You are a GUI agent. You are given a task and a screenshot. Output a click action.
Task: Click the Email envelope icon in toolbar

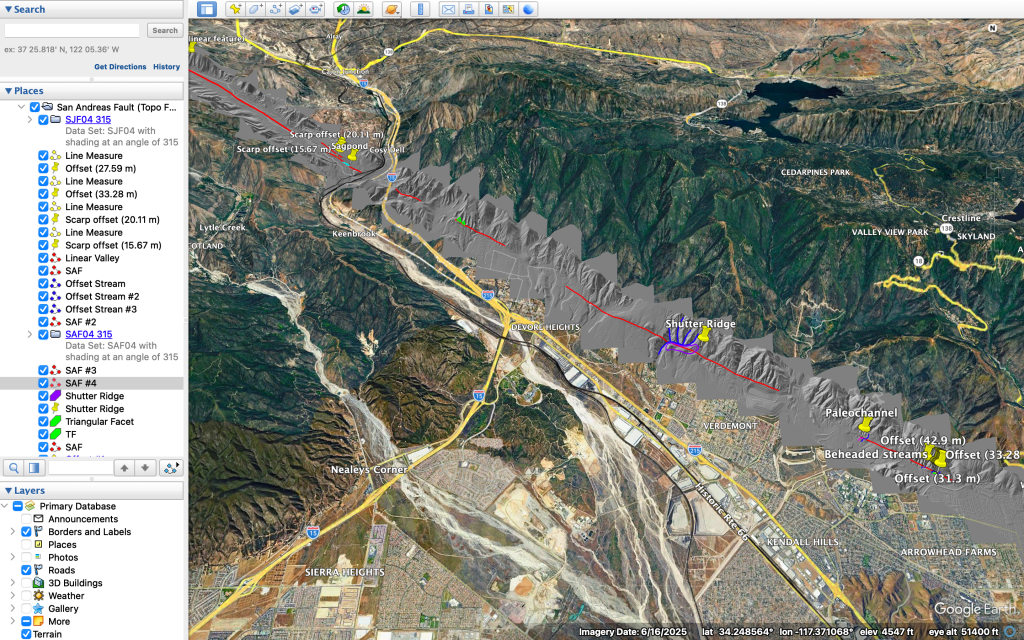pos(448,9)
